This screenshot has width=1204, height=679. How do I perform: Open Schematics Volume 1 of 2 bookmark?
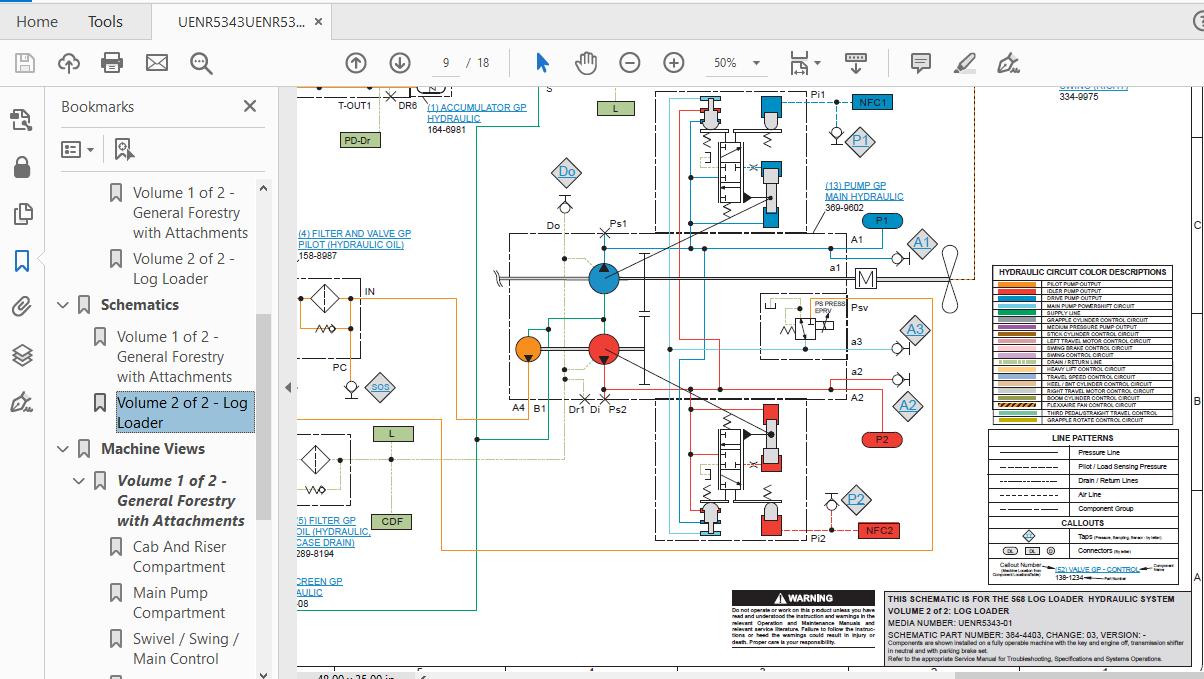(x=174, y=357)
